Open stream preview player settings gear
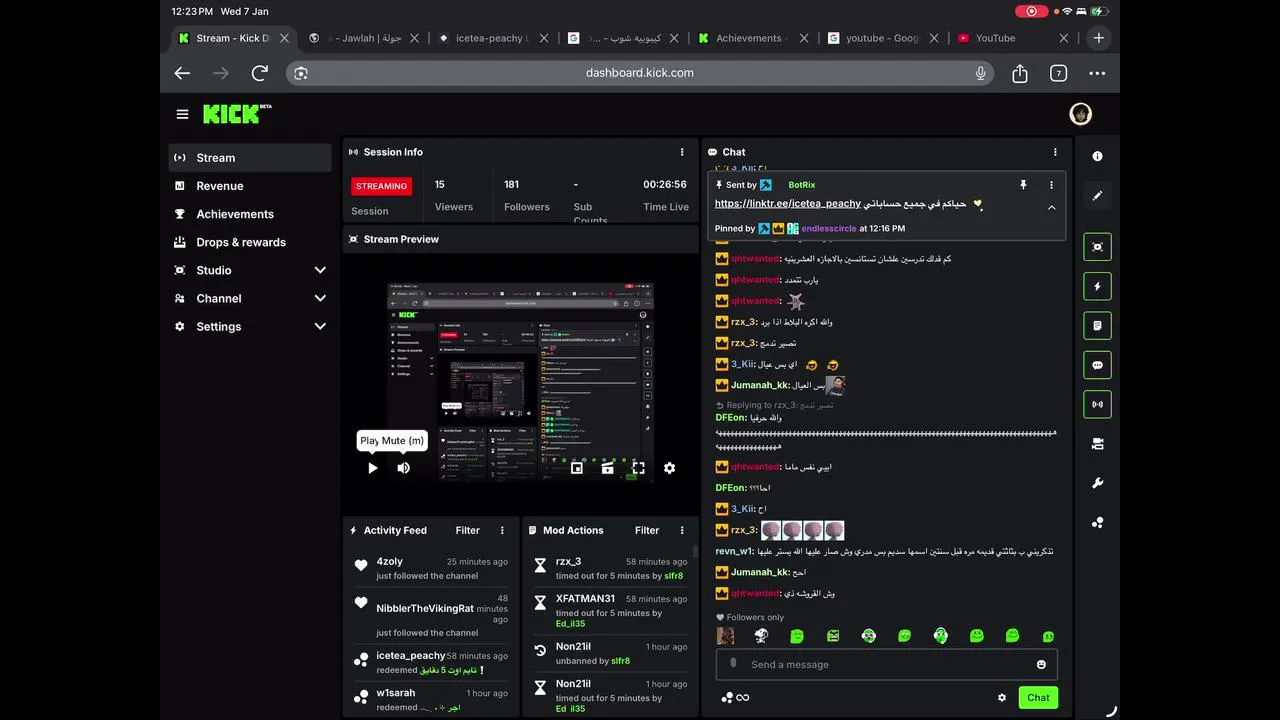1280x720 pixels. 669,468
